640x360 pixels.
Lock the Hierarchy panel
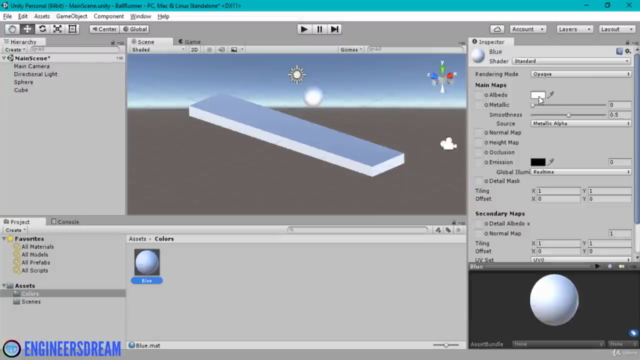click(x=113, y=42)
